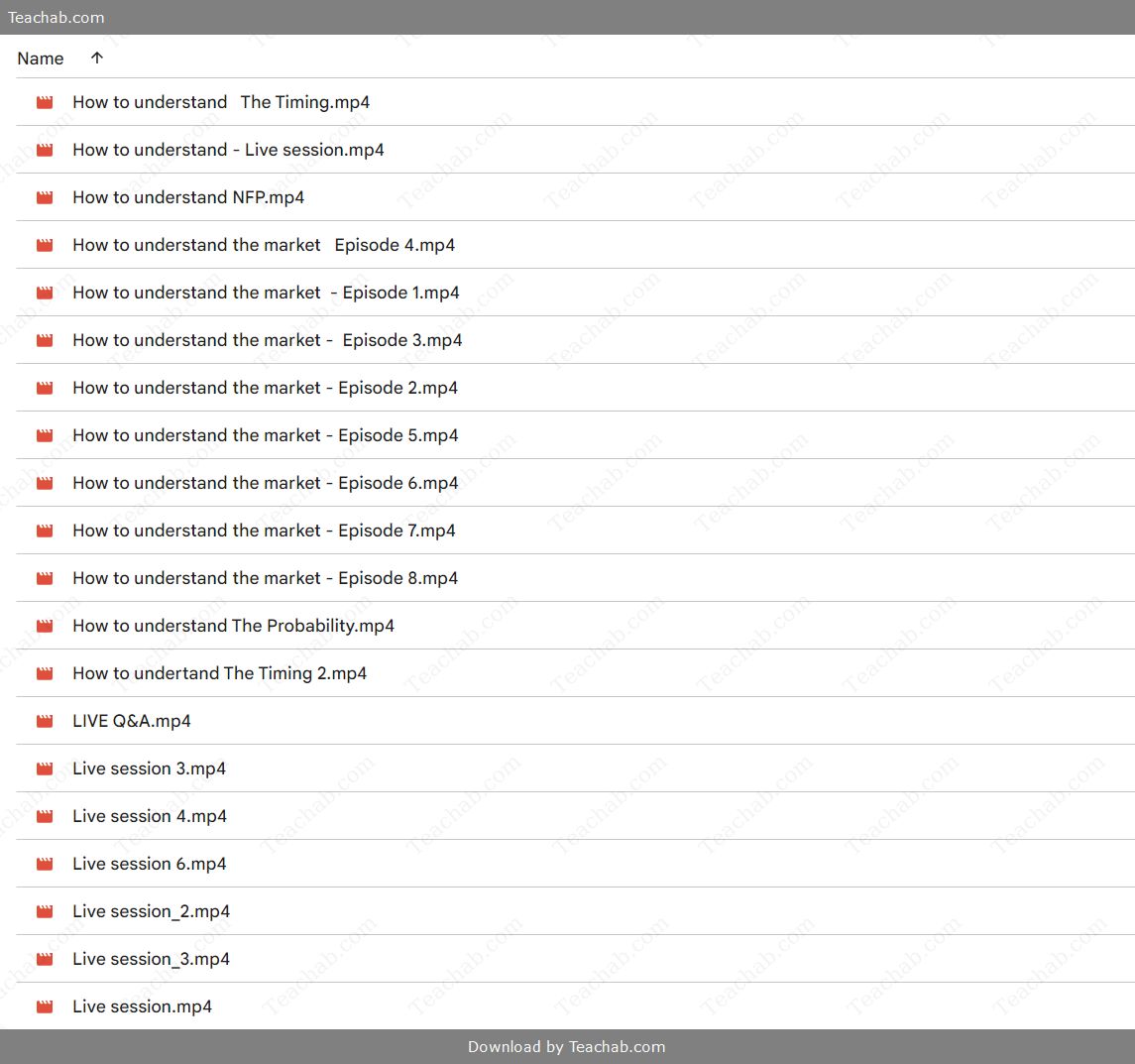Click video icon beside Episode 8.mp4
This screenshot has width=1135, height=1064.
pos(45,578)
